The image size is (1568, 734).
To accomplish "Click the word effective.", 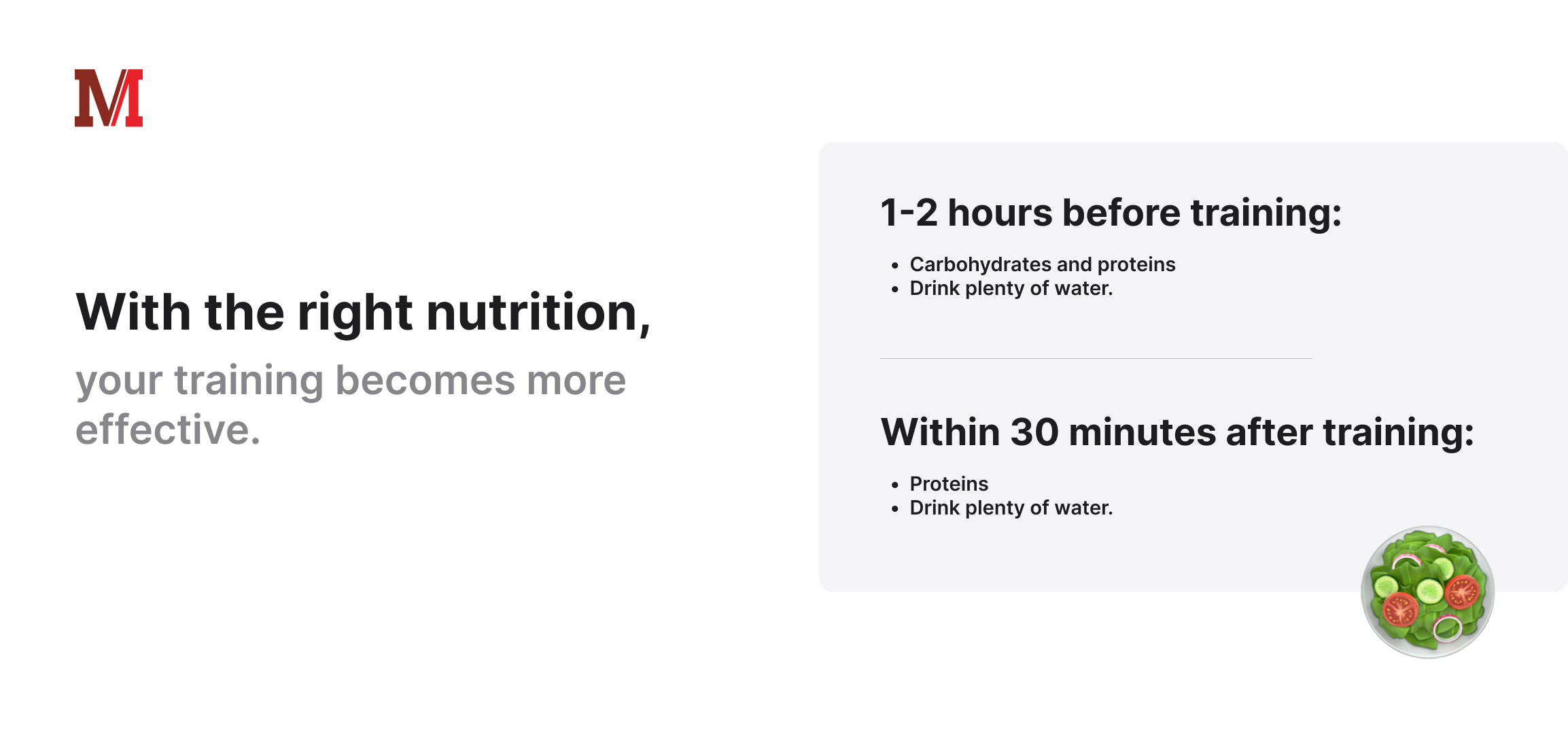I will (168, 430).
